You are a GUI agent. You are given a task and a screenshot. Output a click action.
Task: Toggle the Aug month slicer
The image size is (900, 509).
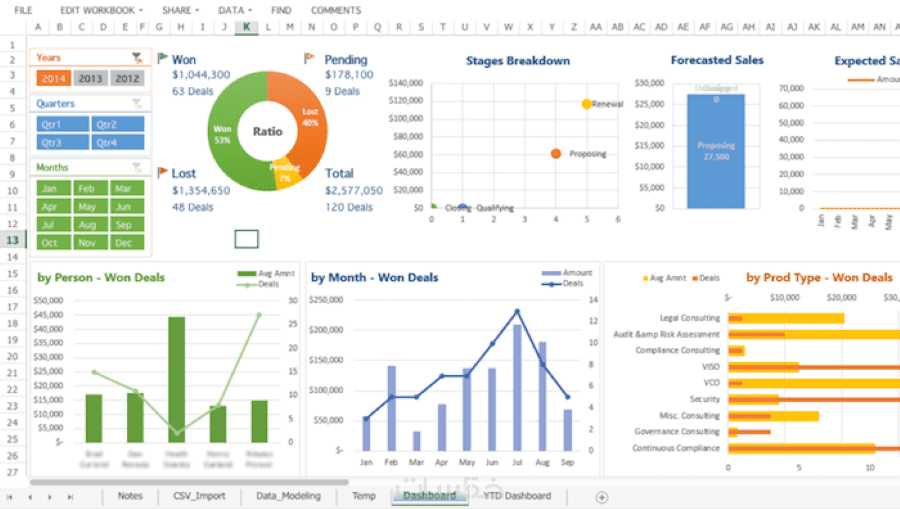pos(90,224)
